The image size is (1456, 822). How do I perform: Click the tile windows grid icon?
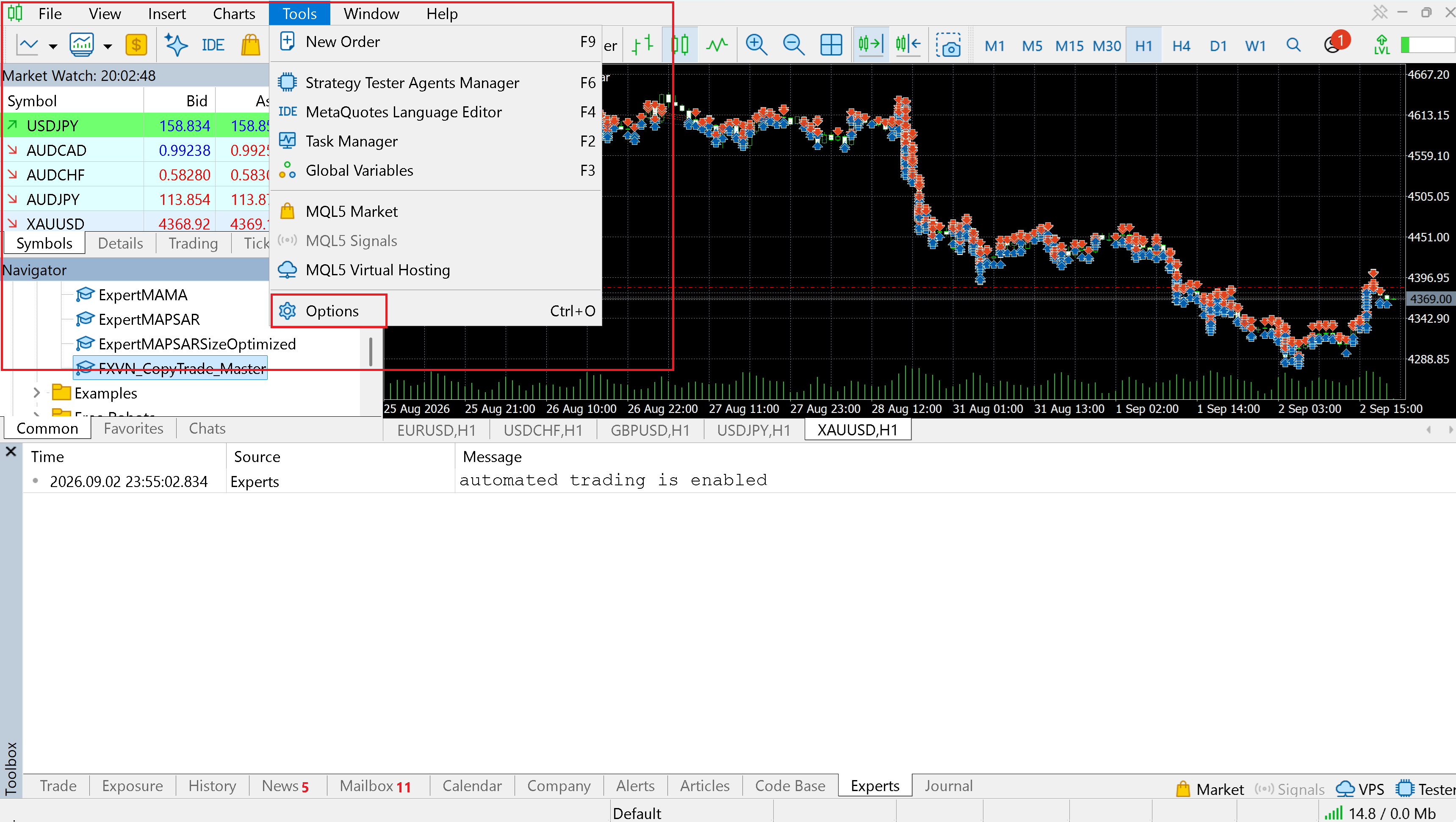tap(831, 44)
